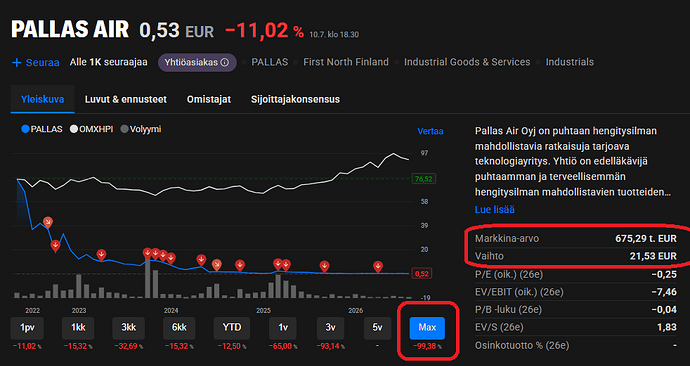Open the PALLAS ticker link

(x=269, y=62)
